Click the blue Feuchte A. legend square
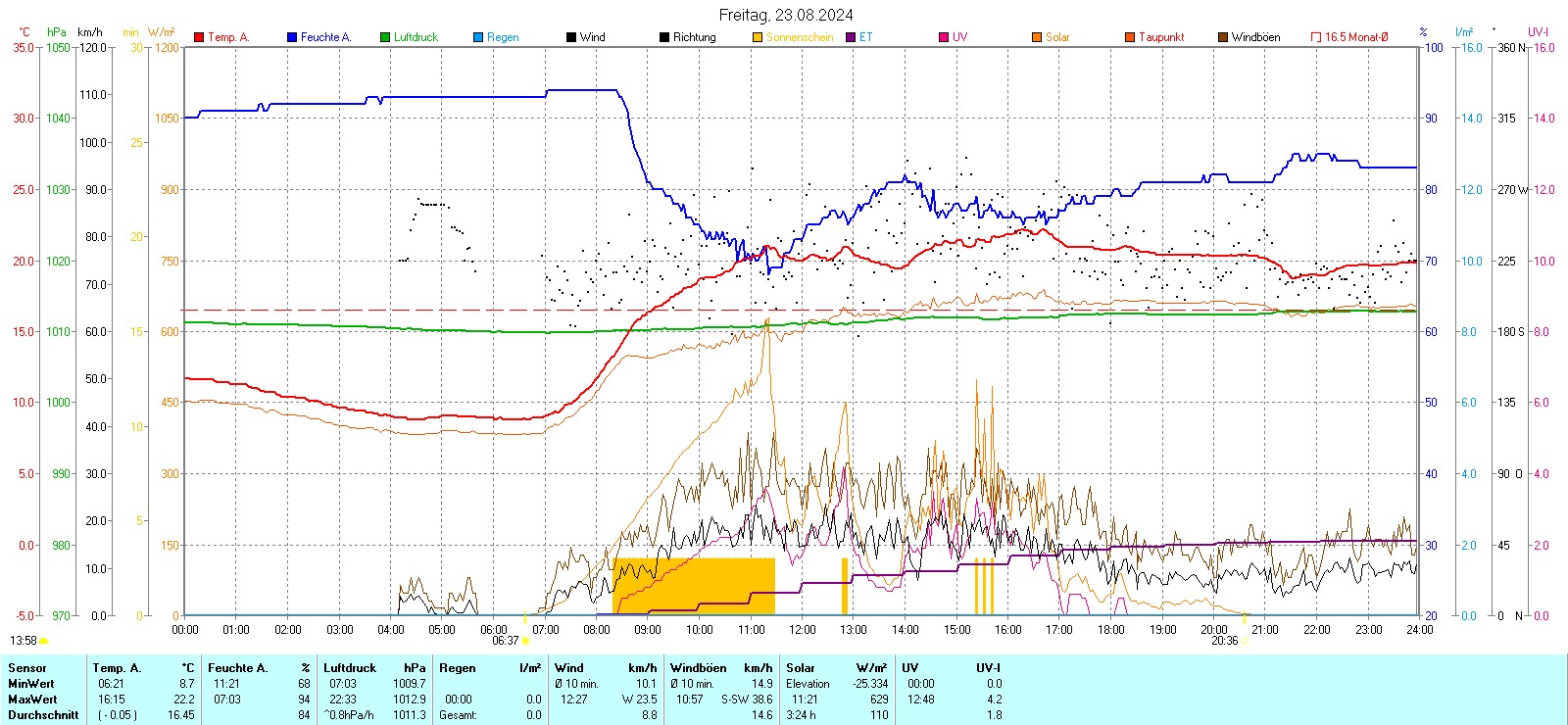 (292, 37)
